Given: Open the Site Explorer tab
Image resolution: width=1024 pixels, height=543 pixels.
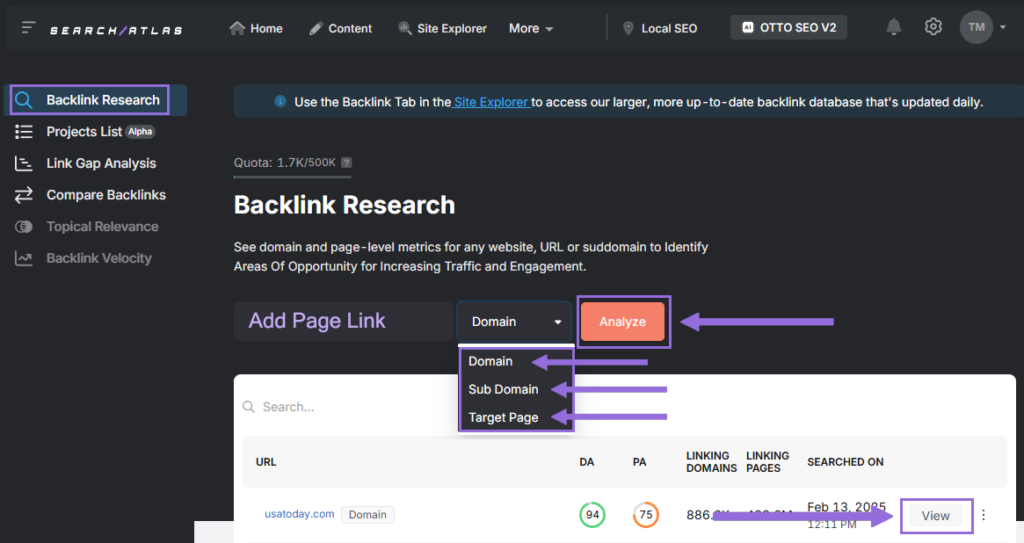Looking at the screenshot, I should 442,28.
